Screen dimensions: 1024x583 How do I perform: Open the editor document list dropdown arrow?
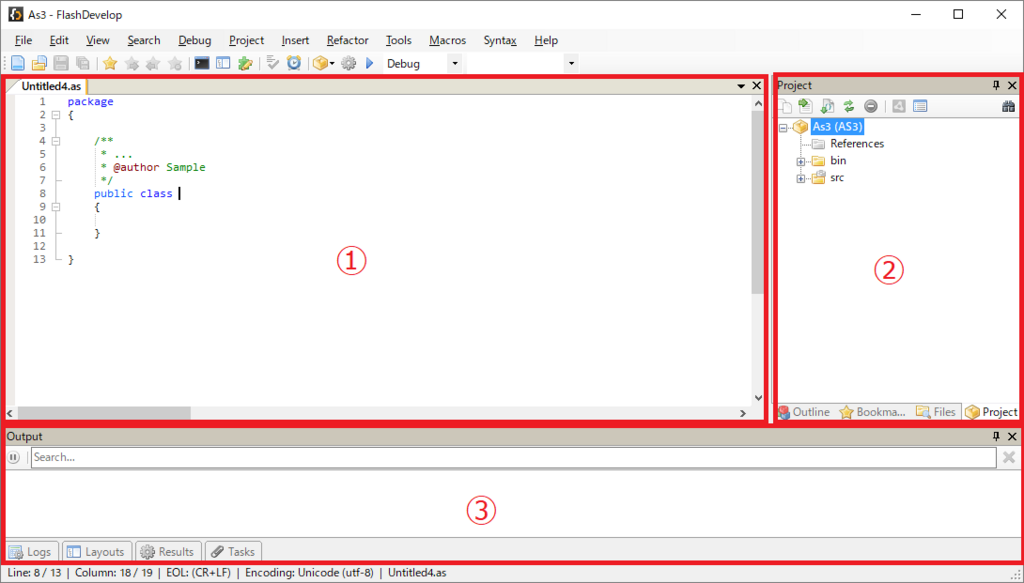pos(741,86)
